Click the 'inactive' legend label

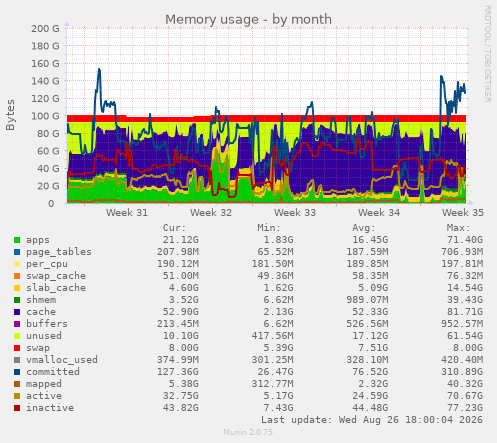[x=50, y=408]
